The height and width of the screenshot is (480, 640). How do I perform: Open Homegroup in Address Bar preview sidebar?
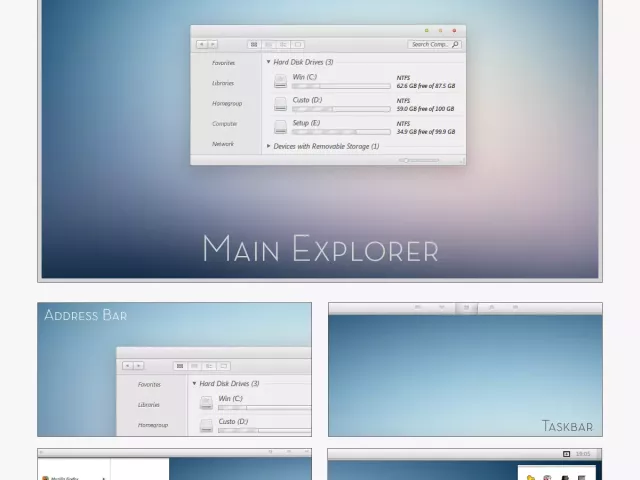[x=153, y=425]
